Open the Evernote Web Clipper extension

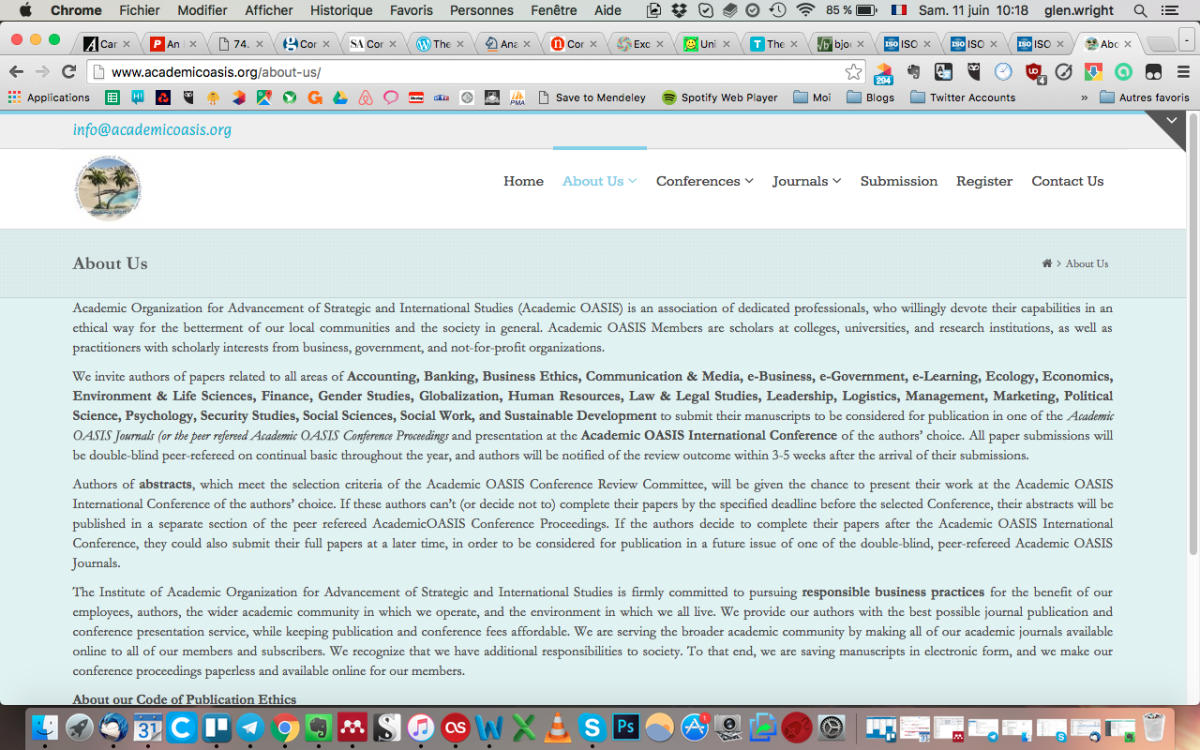click(x=913, y=72)
